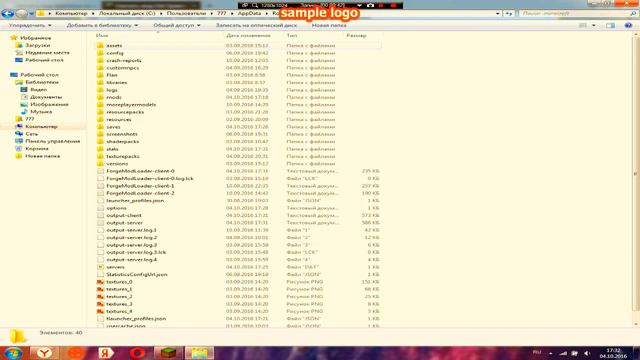The height and width of the screenshot is (360, 640).
Task: Select Computer (Компьютер) in sidebar
Action: tap(41, 127)
